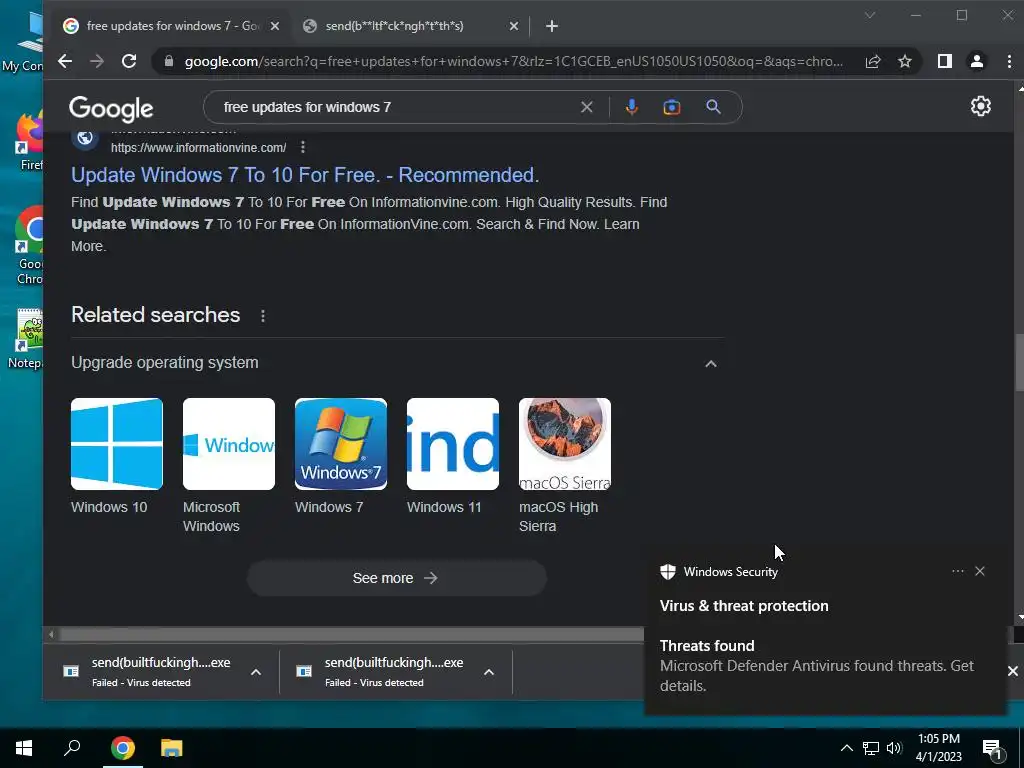The height and width of the screenshot is (768, 1024).
Task: Click the address bar URL
Action: click(513, 61)
